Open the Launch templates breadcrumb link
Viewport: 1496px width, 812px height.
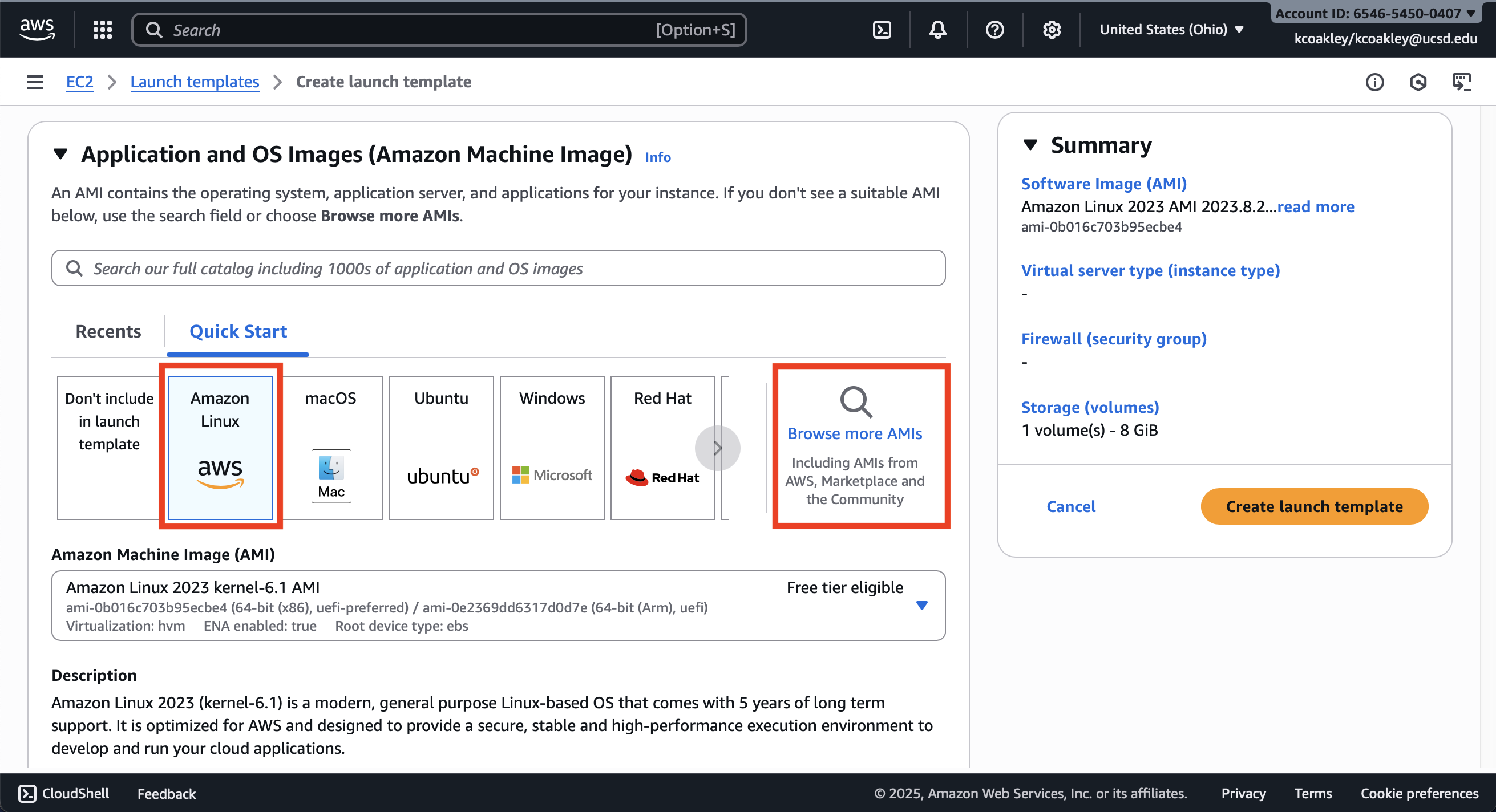[x=195, y=82]
